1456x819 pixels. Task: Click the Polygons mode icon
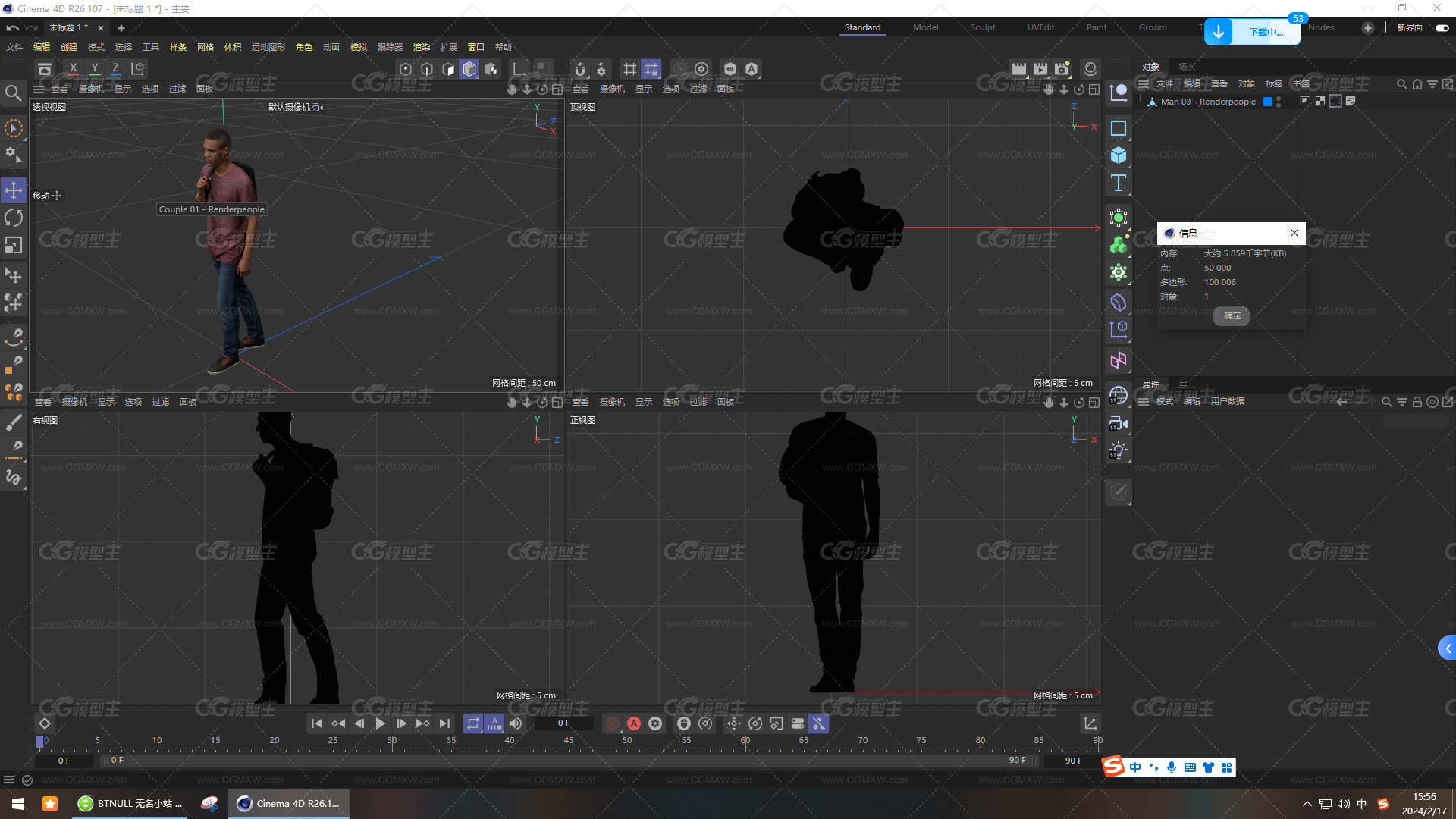click(x=448, y=69)
